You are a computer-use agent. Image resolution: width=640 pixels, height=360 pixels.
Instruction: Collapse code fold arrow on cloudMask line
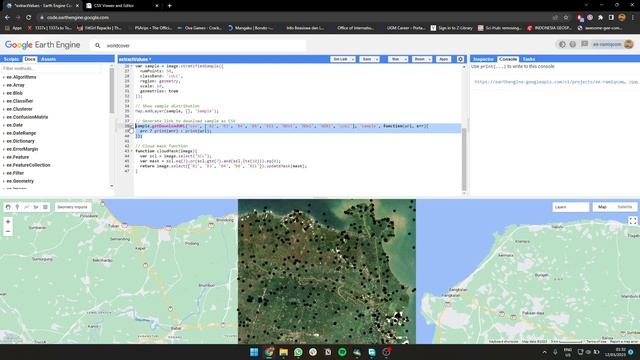[131, 151]
